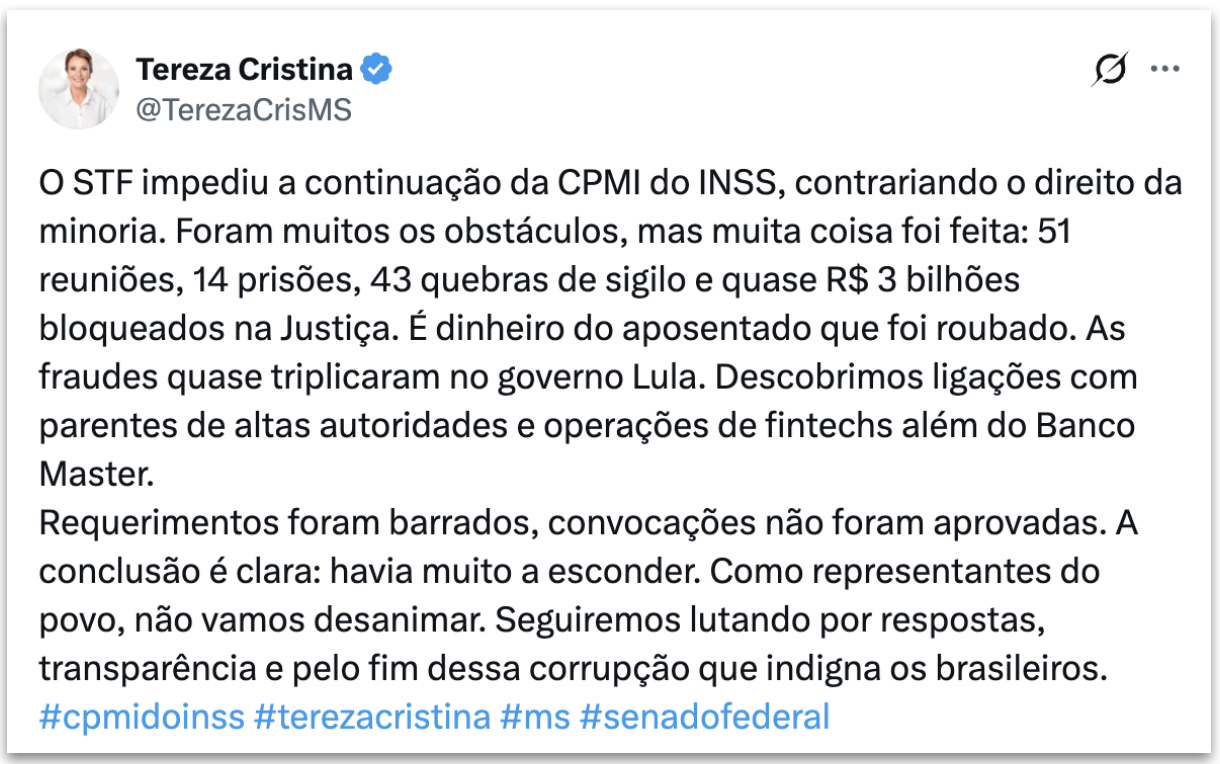1220x764 pixels.
Task: Click the blue verified badge
Action: 377,69
